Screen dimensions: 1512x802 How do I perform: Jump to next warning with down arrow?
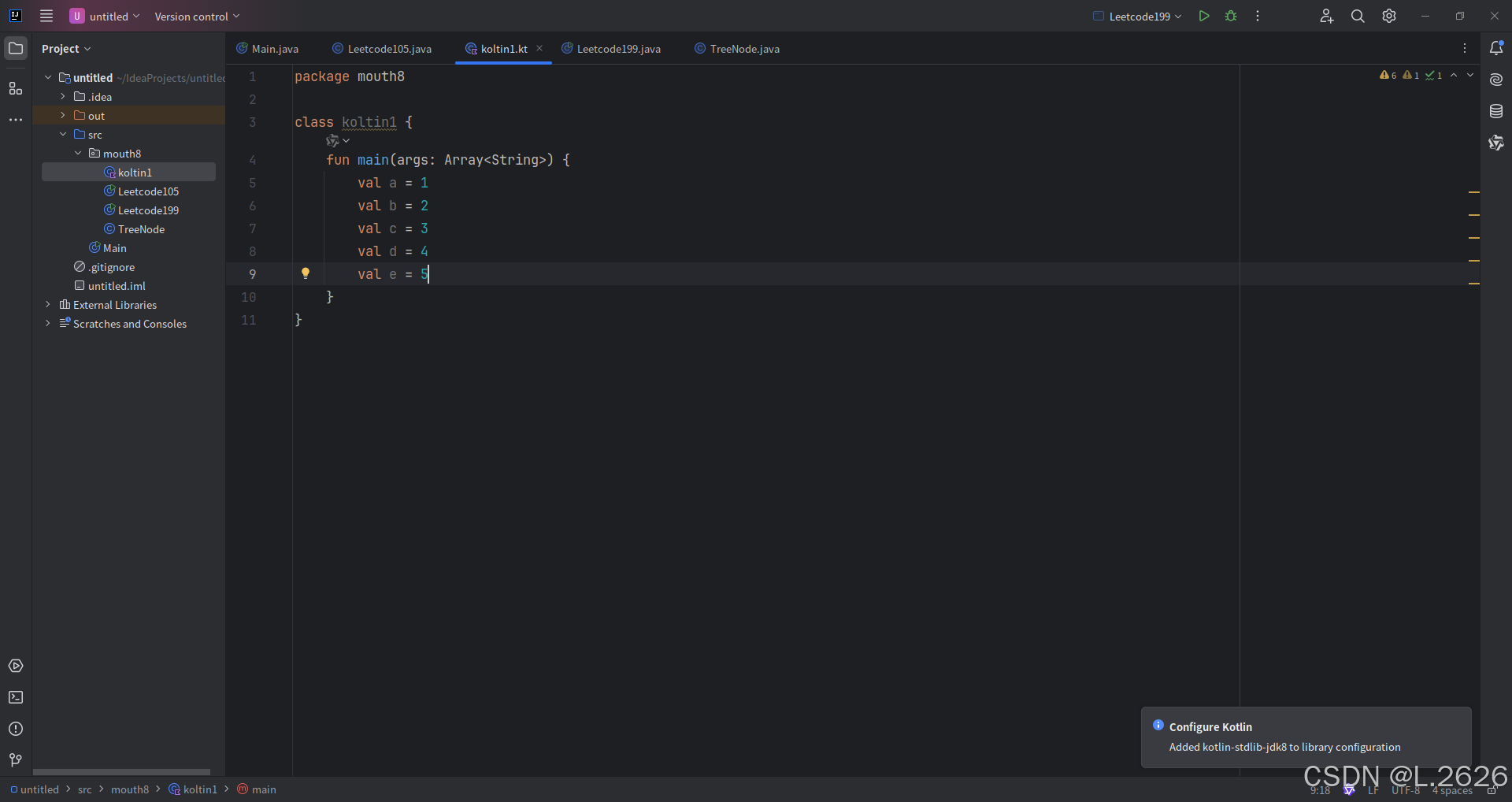pyautogui.click(x=1470, y=75)
